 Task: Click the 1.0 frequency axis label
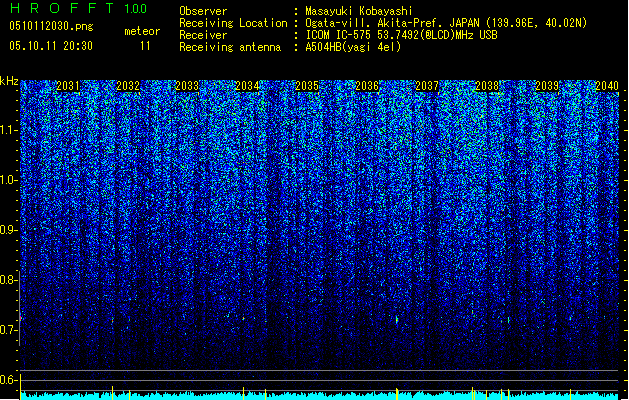pos(8,180)
